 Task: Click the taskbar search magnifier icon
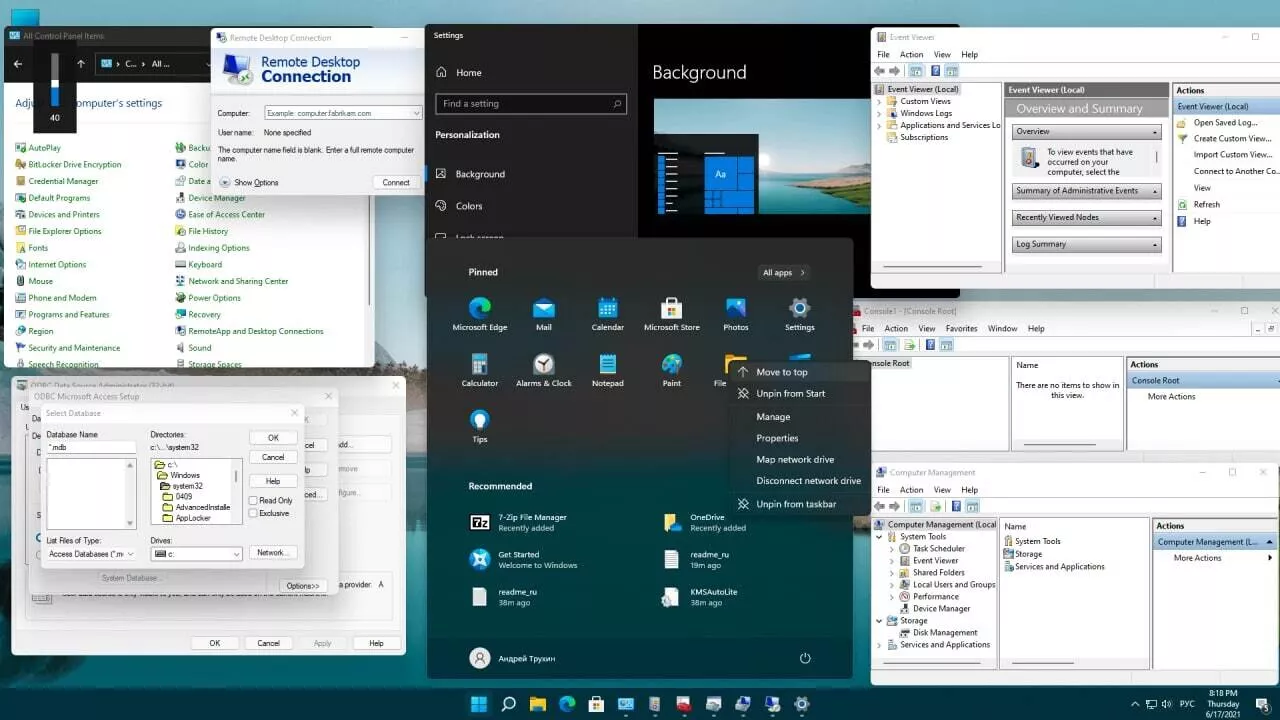tap(508, 704)
